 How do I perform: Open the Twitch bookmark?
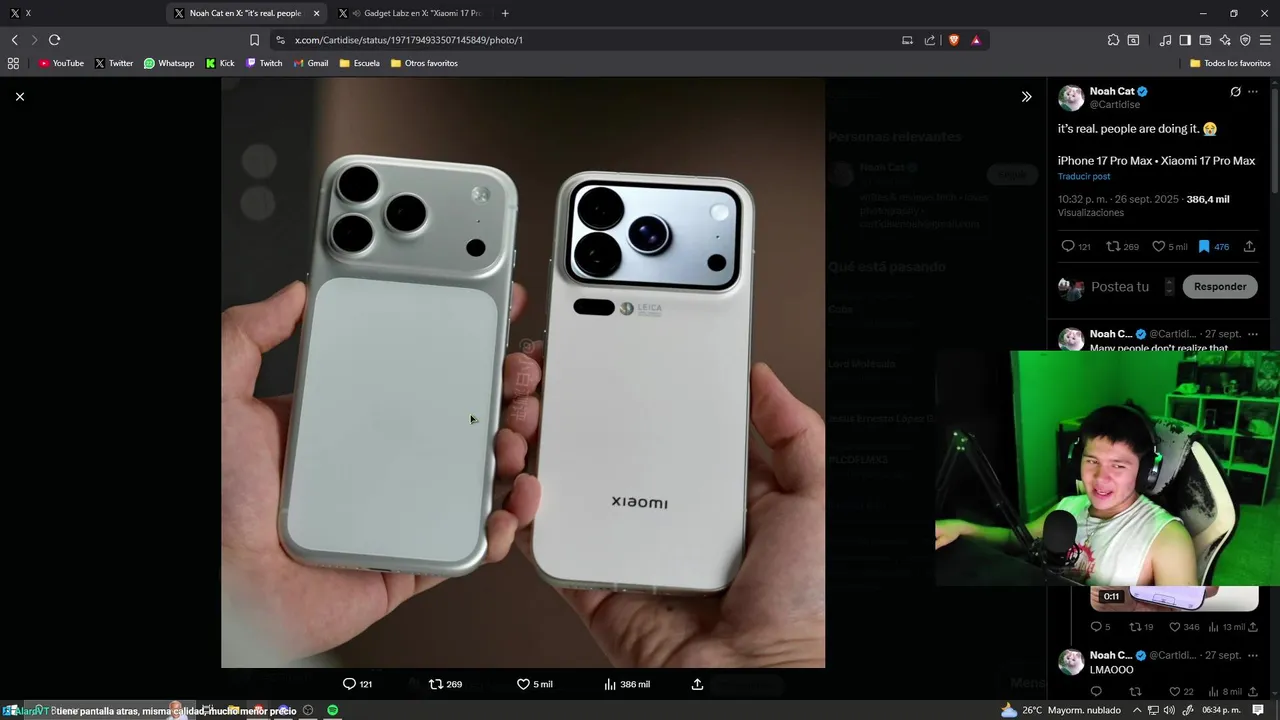coord(264,63)
